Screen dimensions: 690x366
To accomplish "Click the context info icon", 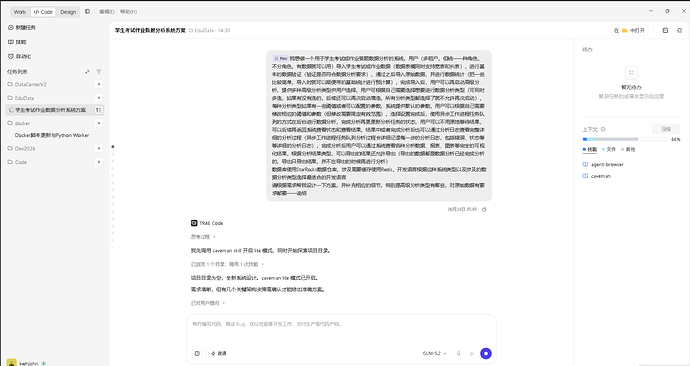I will point(603,129).
